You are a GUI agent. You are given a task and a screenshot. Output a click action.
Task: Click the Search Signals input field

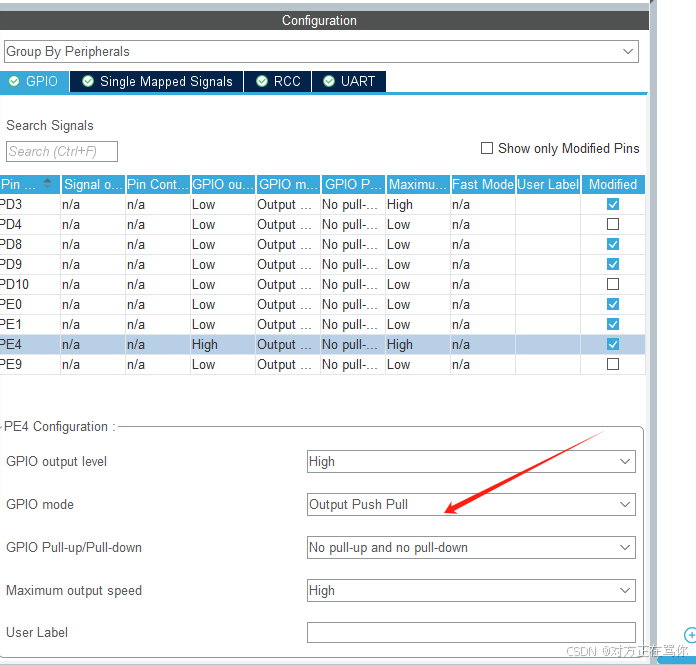pyautogui.click(x=62, y=151)
